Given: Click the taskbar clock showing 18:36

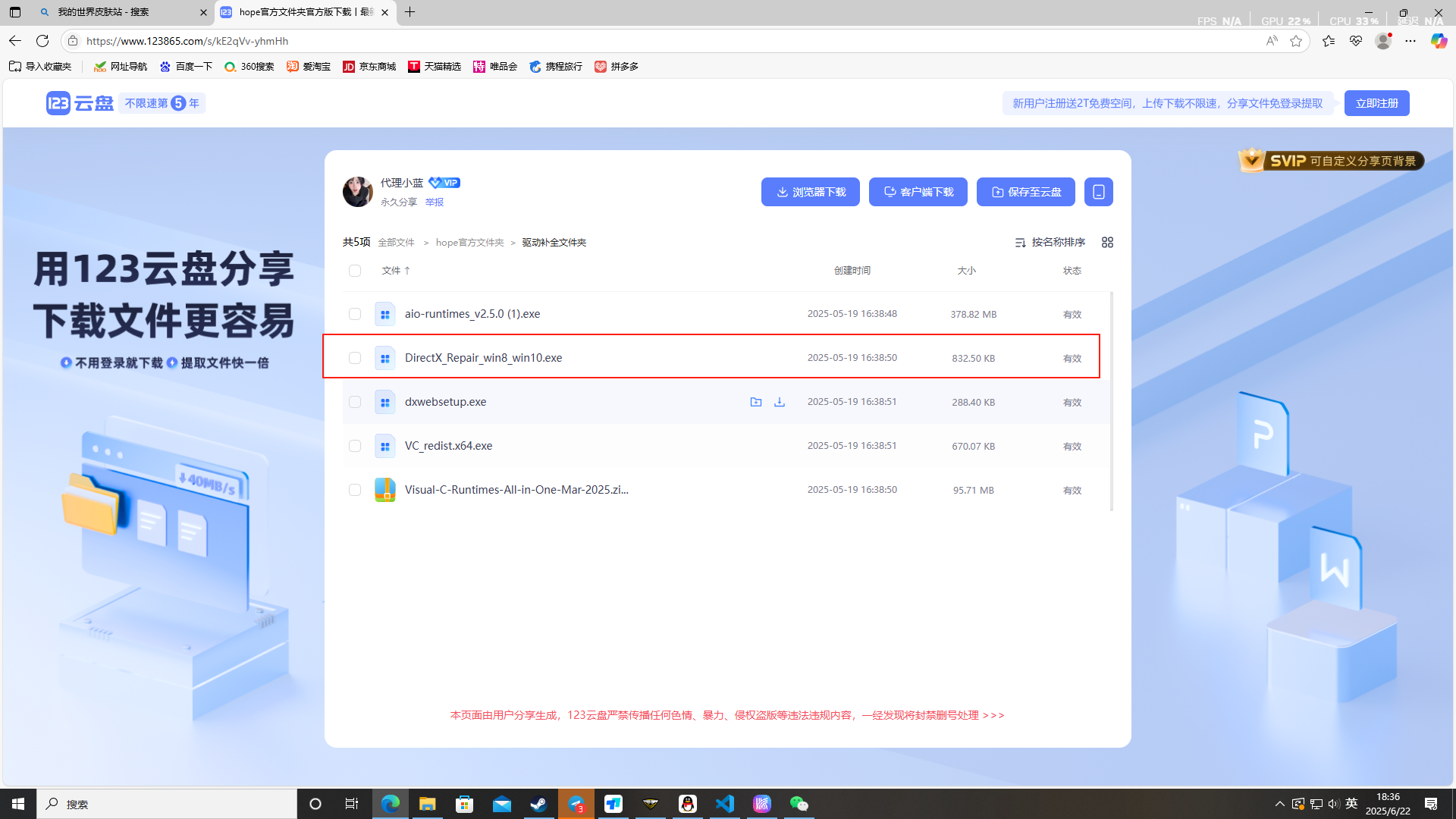Looking at the screenshot, I should coord(1388,804).
